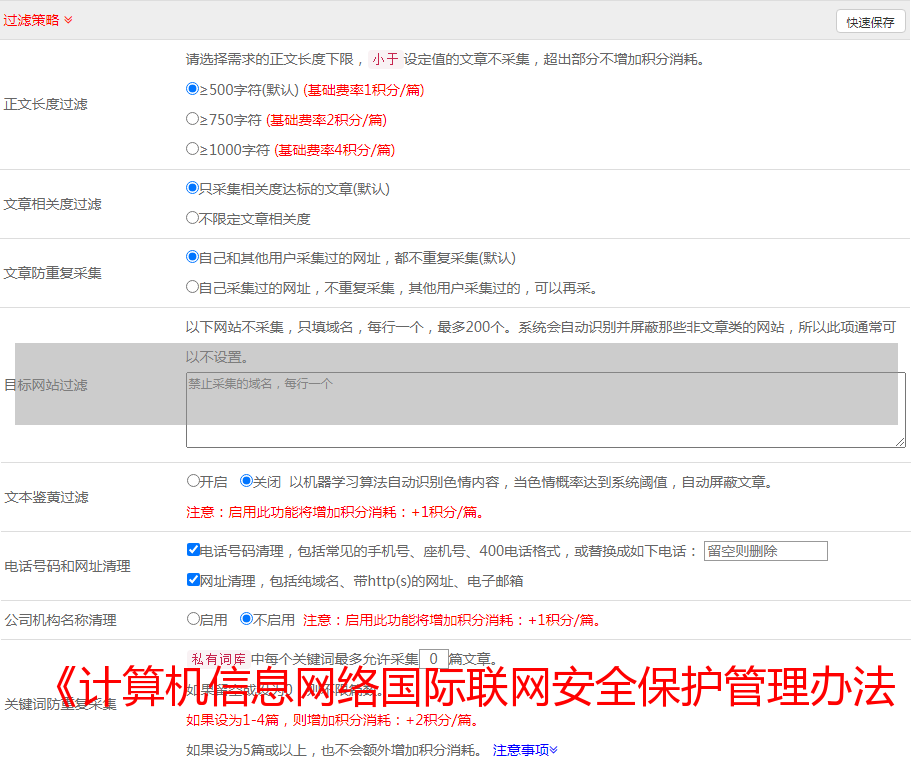Screen dimensions: 912x768
Task: Choose 不限定文章相关度 option
Action: click(x=193, y=218)
